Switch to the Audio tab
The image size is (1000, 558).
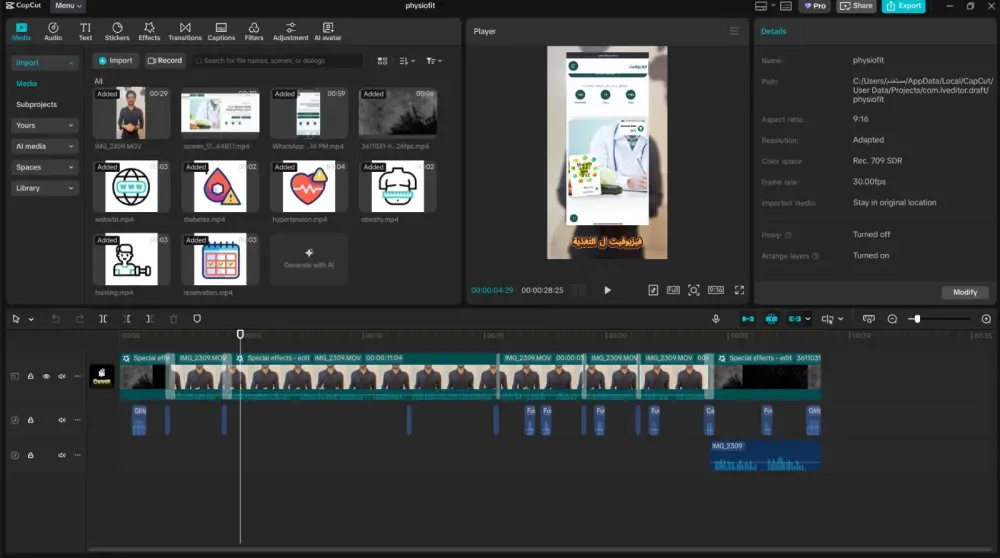(x=53, y=31)
